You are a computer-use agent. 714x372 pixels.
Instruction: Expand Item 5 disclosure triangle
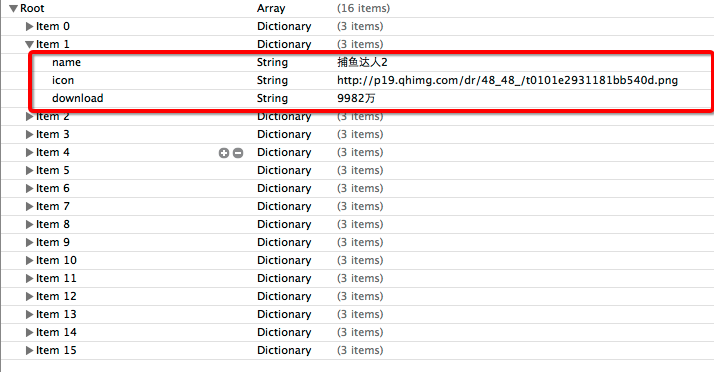29,170
